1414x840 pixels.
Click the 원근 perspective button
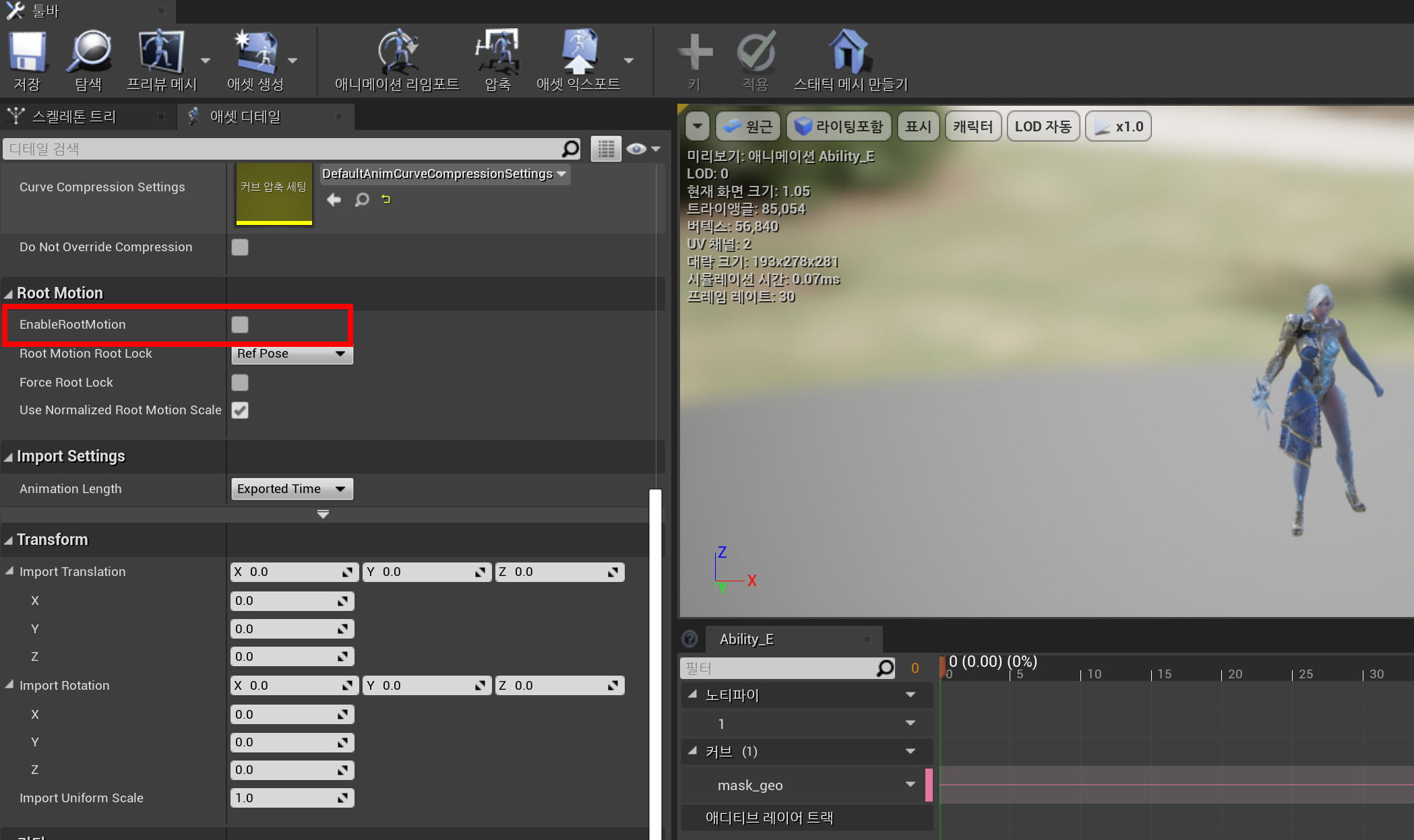click(x=748, y=127)
